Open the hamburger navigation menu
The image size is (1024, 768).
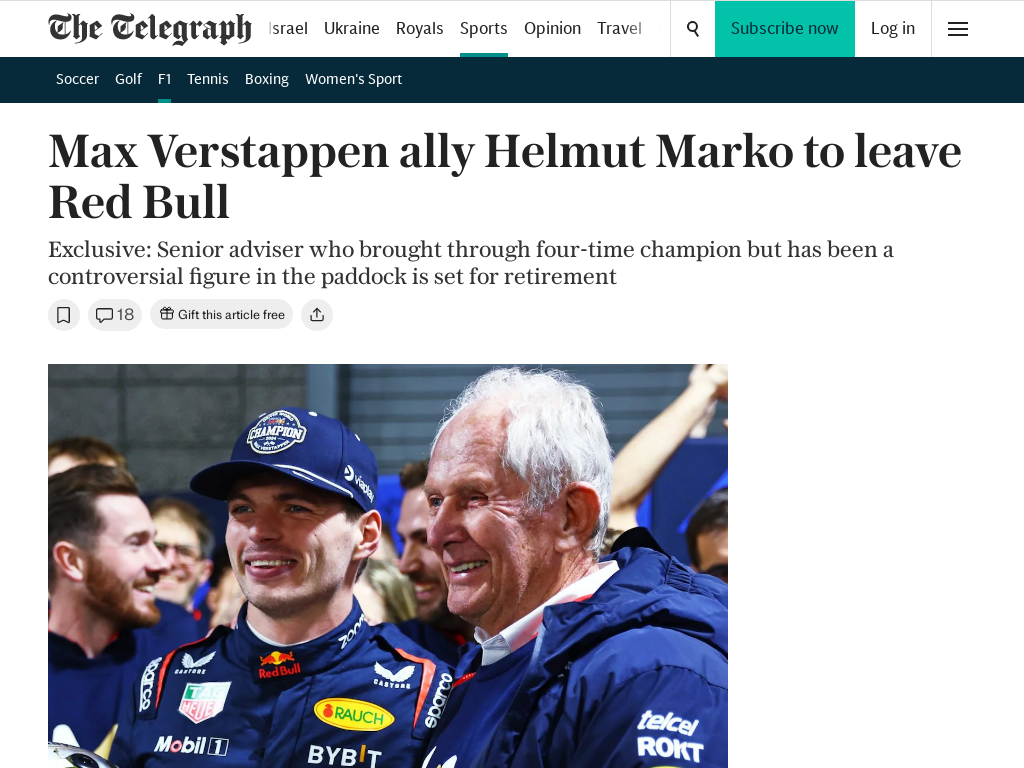click(x=957, y=29)
